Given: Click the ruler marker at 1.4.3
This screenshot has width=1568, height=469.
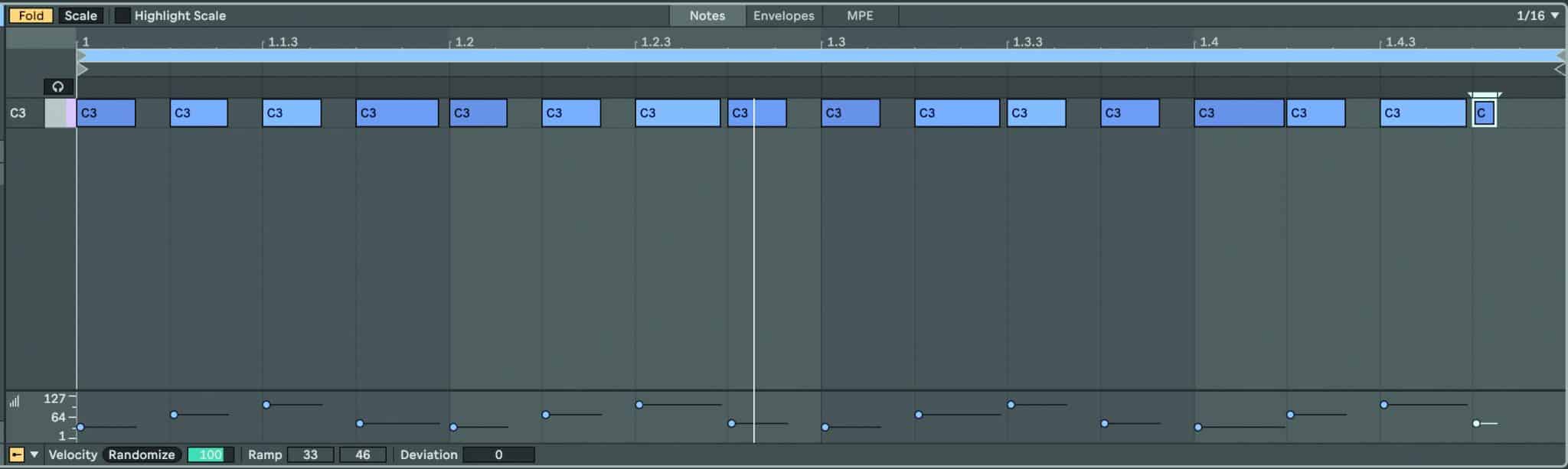Looking at the screenshot, I should [1400, 41].
